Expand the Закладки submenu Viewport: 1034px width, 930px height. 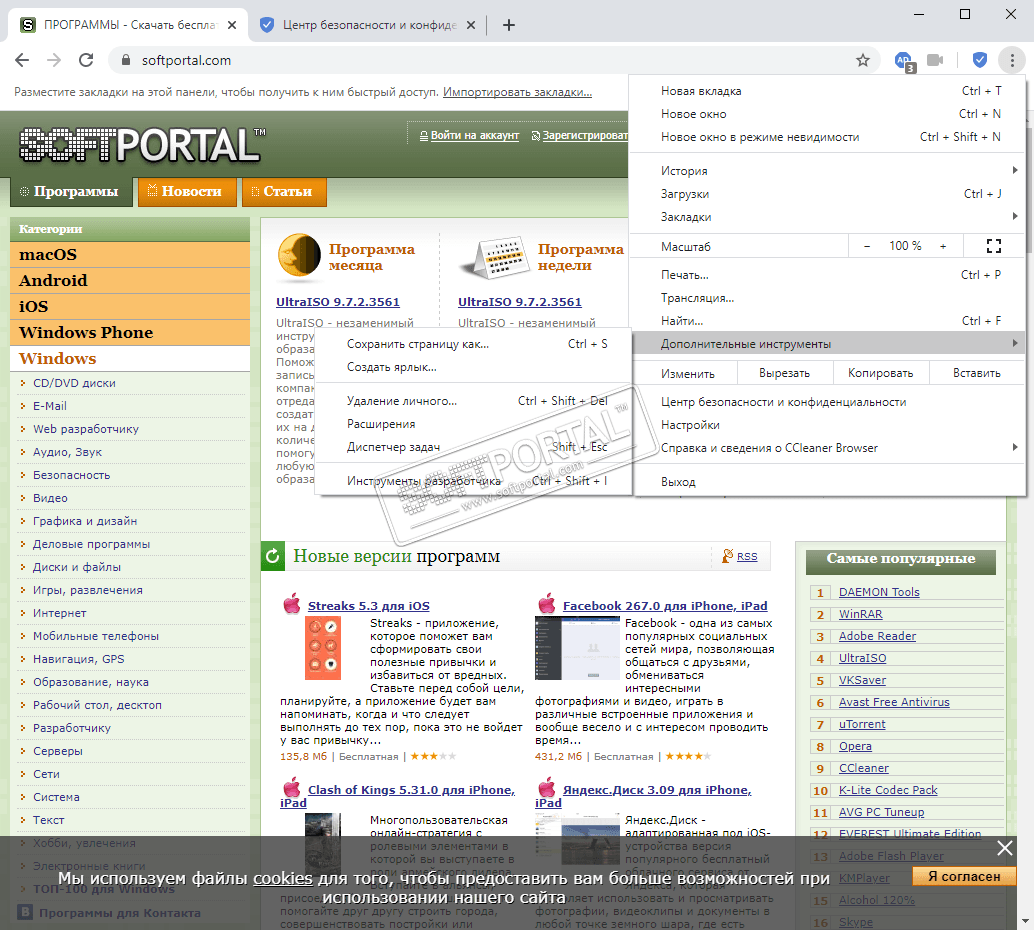pyautogui.click(x=827, y=217)
